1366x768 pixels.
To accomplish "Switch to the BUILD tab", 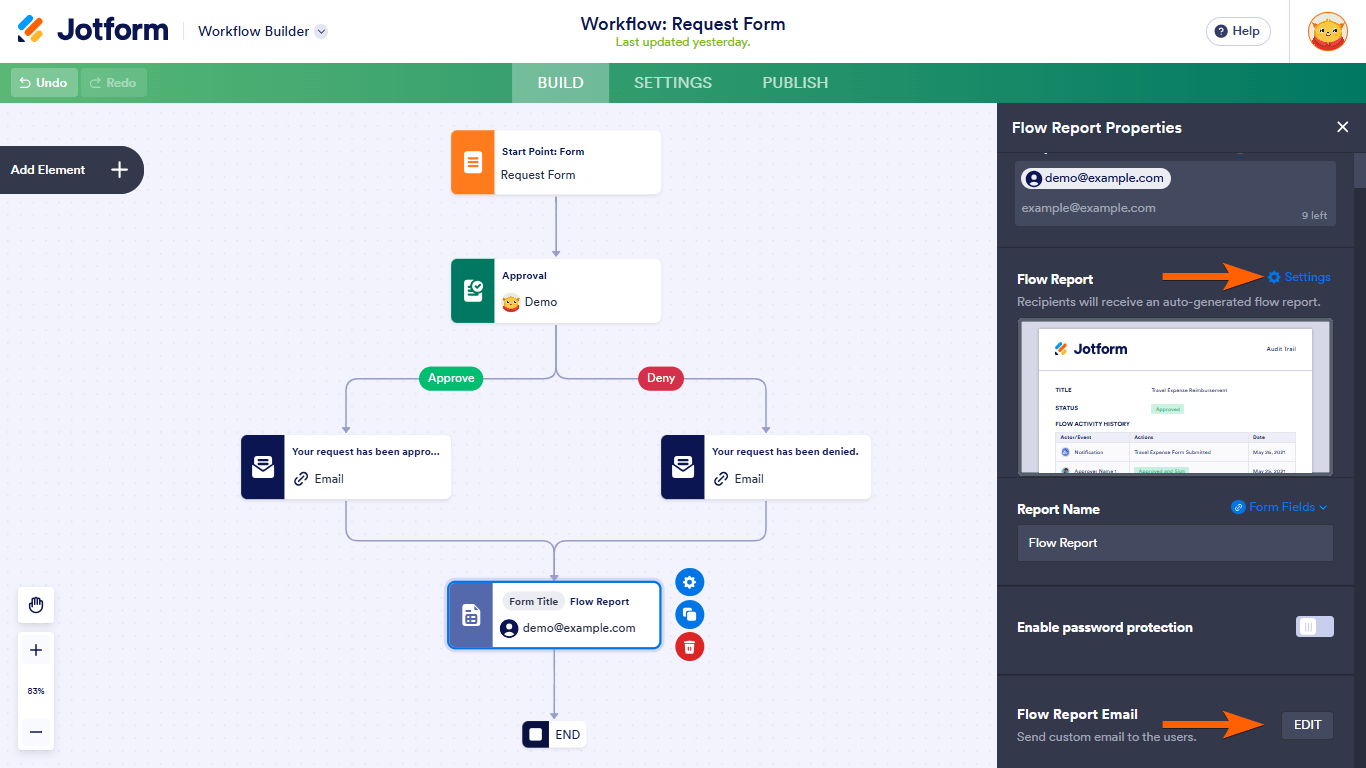I will point(560,83).
